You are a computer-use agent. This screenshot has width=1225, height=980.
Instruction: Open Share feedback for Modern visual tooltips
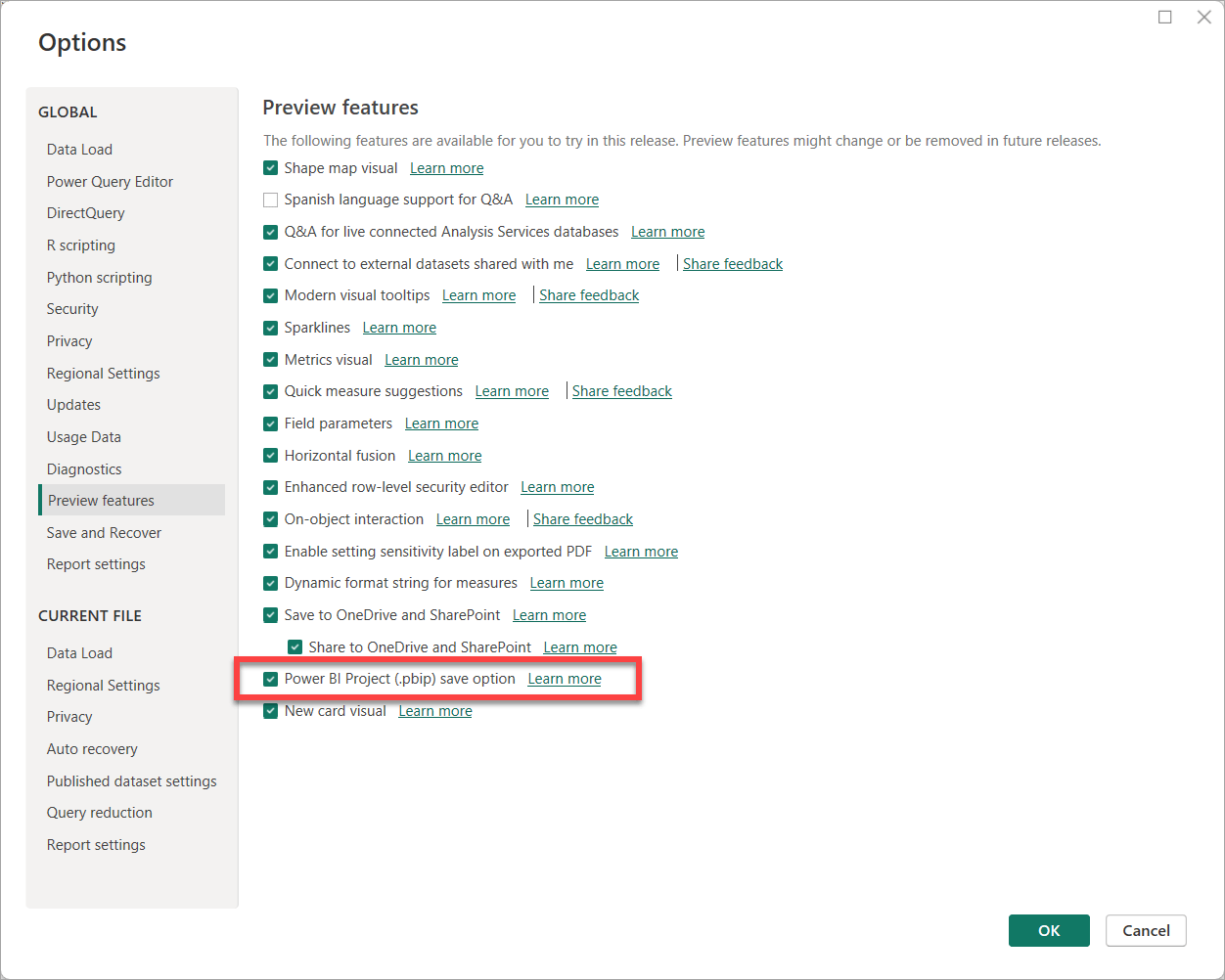click(589, 295)
